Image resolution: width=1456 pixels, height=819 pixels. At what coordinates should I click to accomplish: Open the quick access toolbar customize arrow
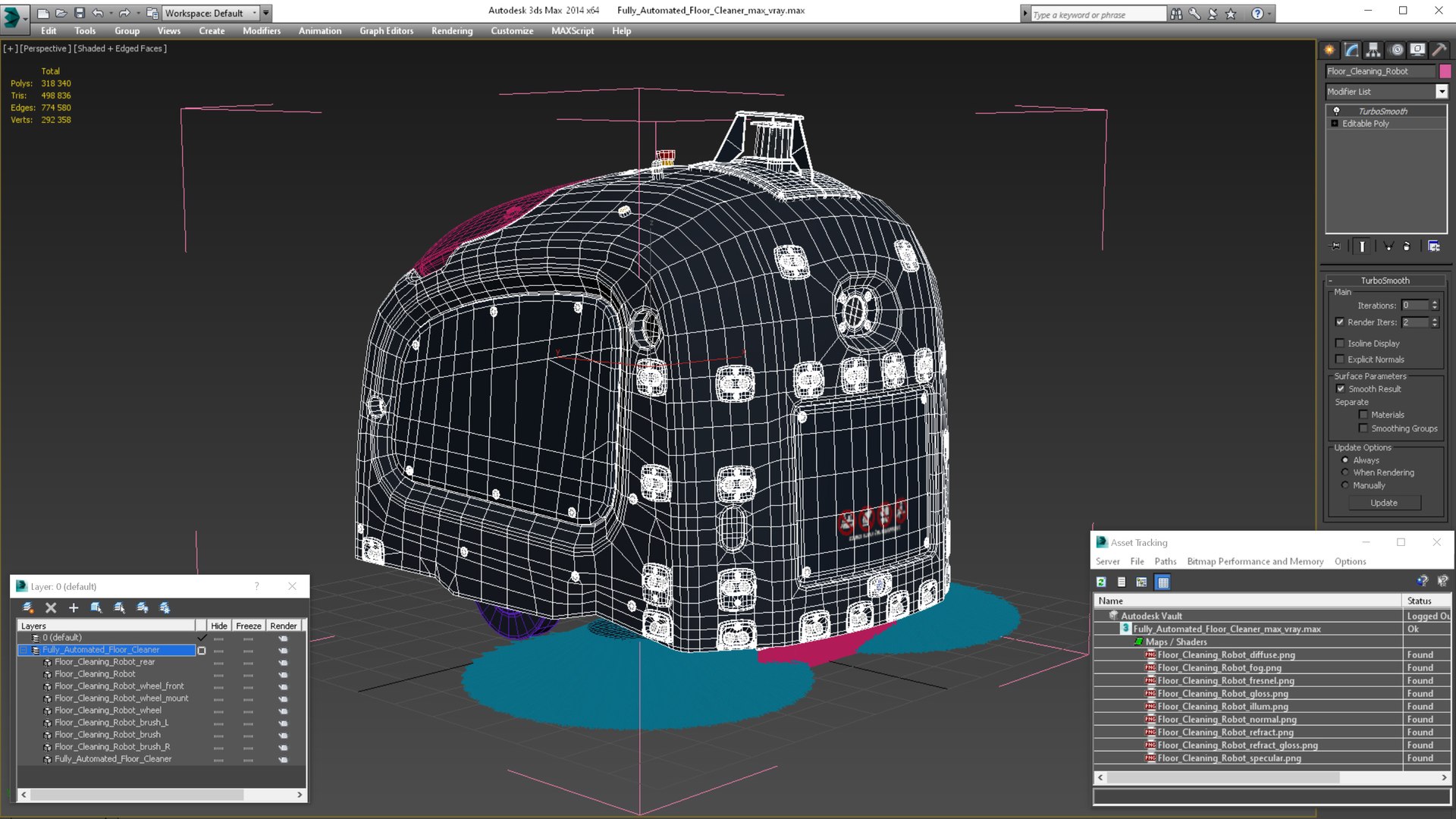tap(266, 13)
